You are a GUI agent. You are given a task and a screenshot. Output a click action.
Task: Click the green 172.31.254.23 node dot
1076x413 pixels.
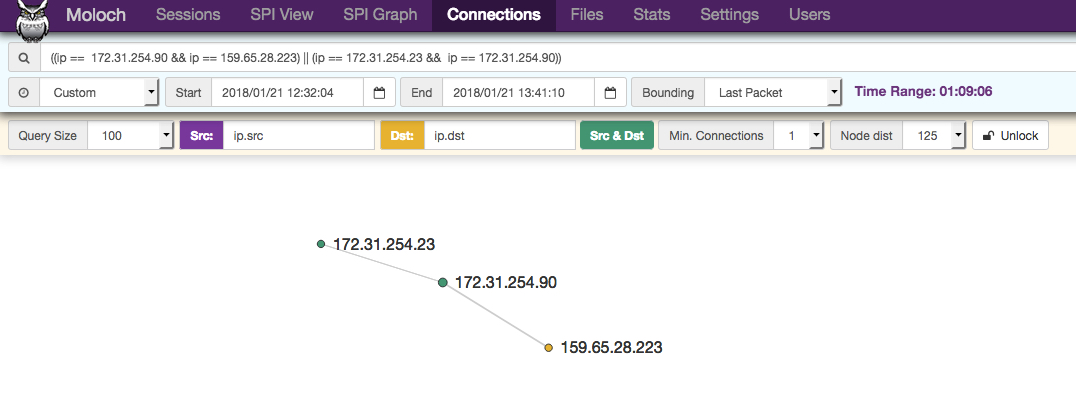tap(320, 244)
